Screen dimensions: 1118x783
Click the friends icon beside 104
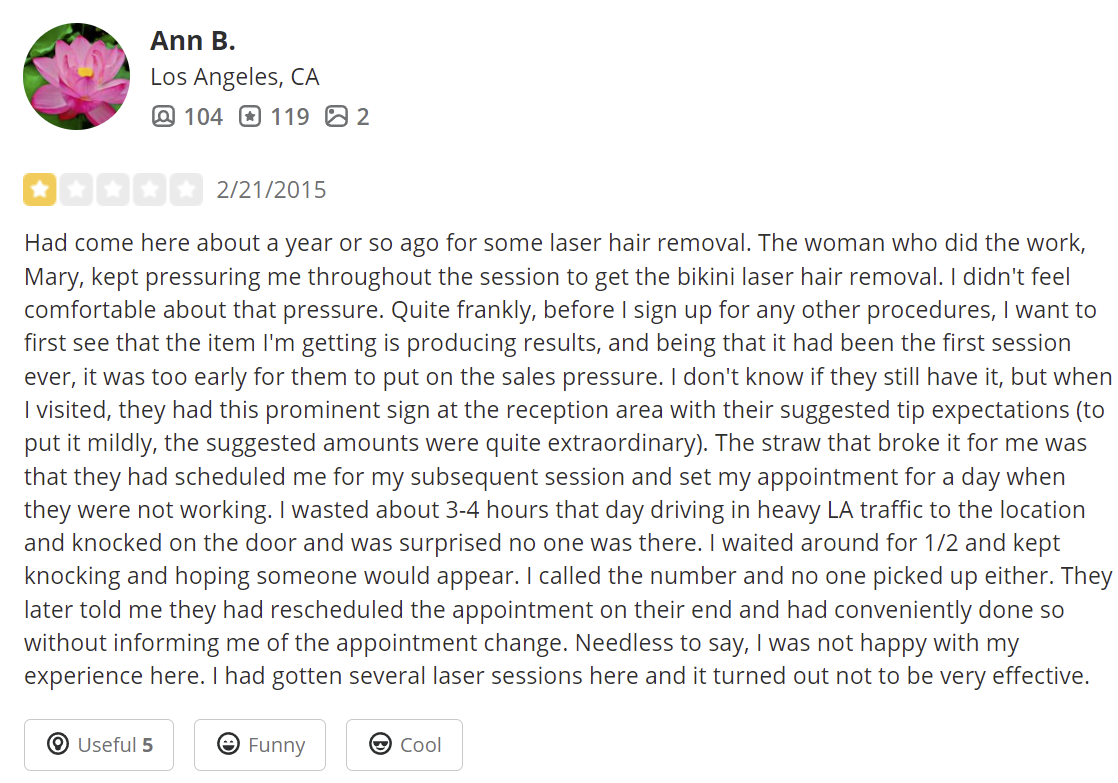tap(163, 117)
